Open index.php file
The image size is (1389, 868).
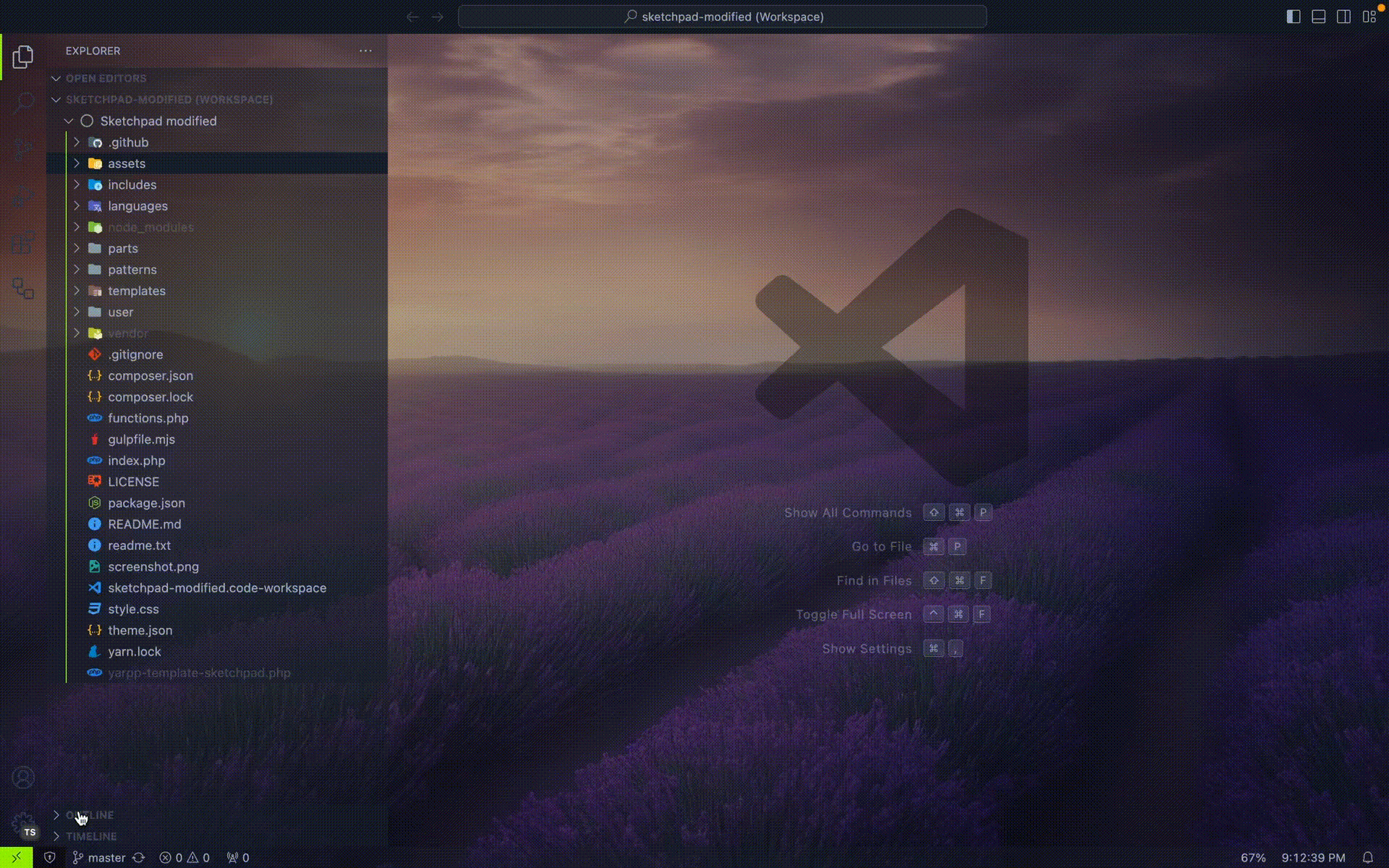coord(136,460)
